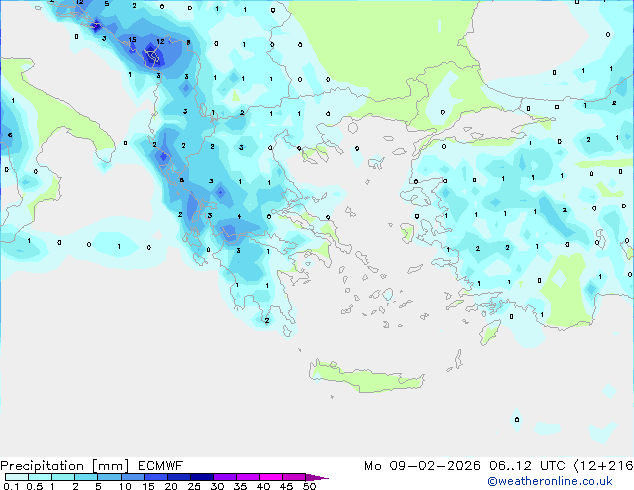Click the 'Precipitation' title text
The height and width of the screenshot is (490, 634).
tap(42, 466)
